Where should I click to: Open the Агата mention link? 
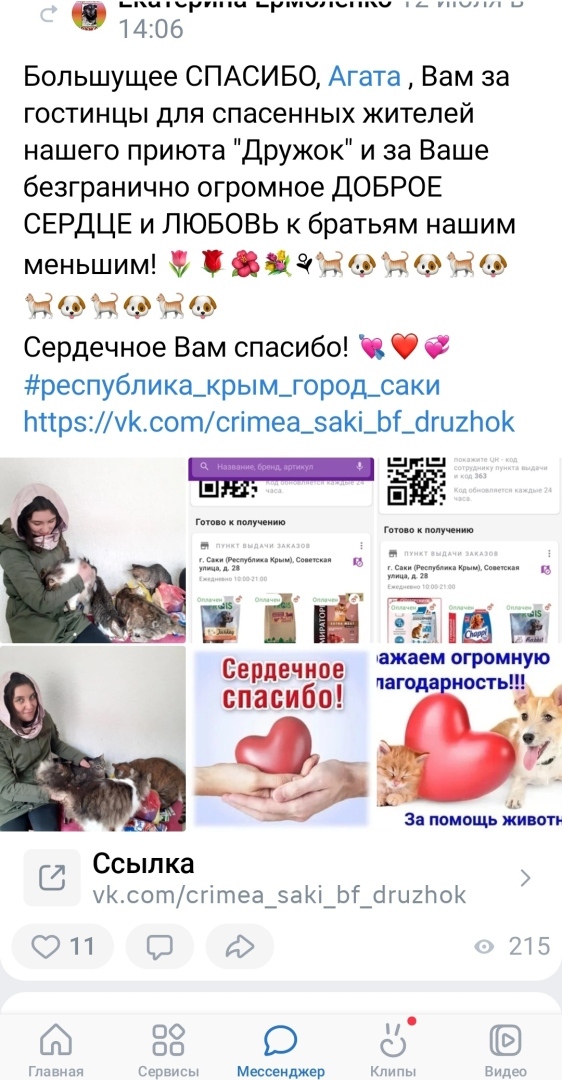click(364, 76)
